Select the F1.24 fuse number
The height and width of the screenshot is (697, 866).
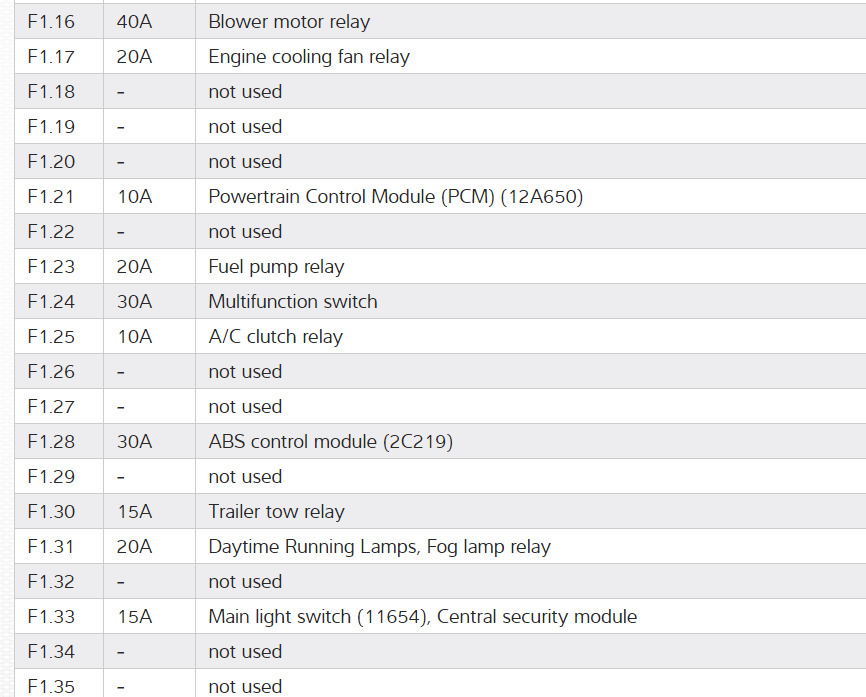tap(51, 302)
